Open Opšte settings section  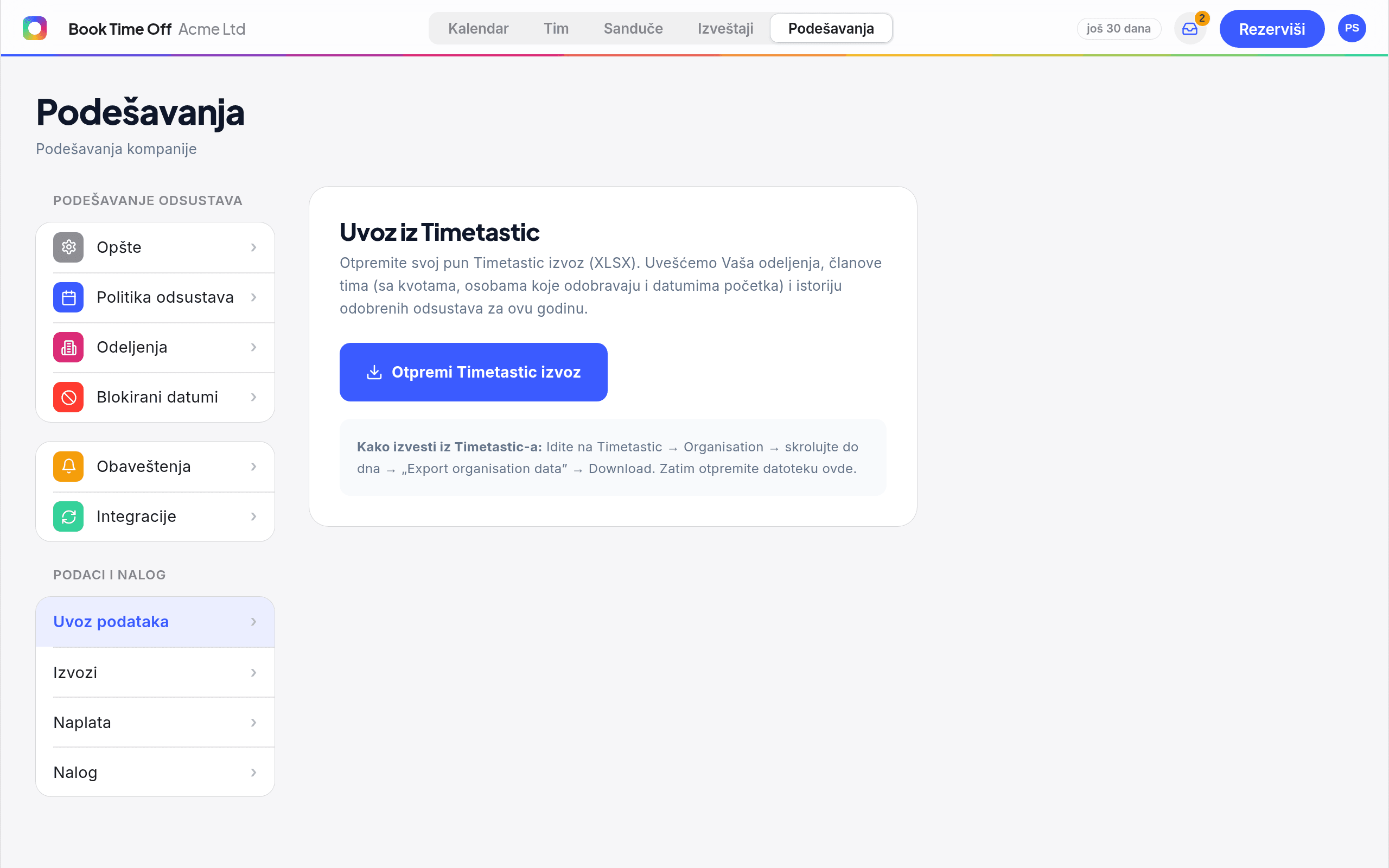coord(155,247)
